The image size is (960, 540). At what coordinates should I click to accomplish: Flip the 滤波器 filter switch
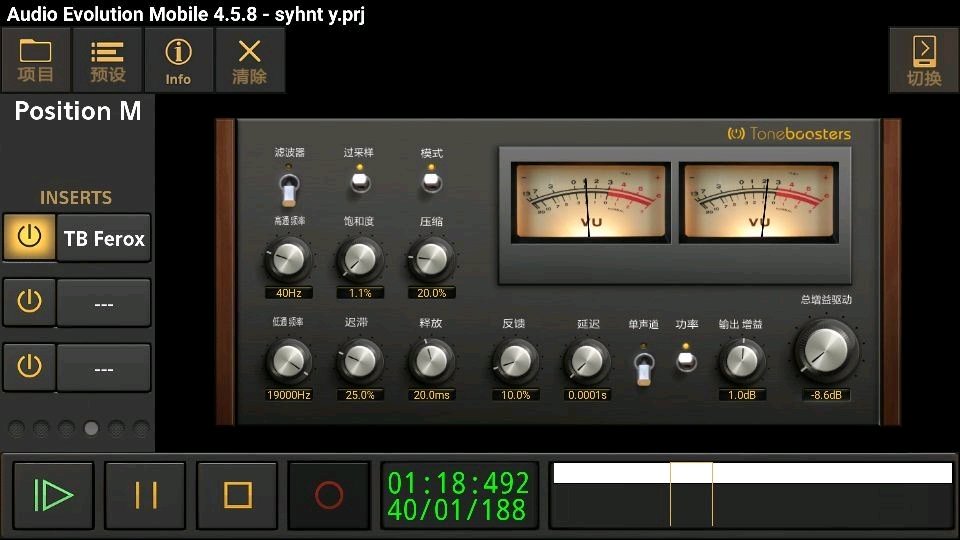point(289,189)
